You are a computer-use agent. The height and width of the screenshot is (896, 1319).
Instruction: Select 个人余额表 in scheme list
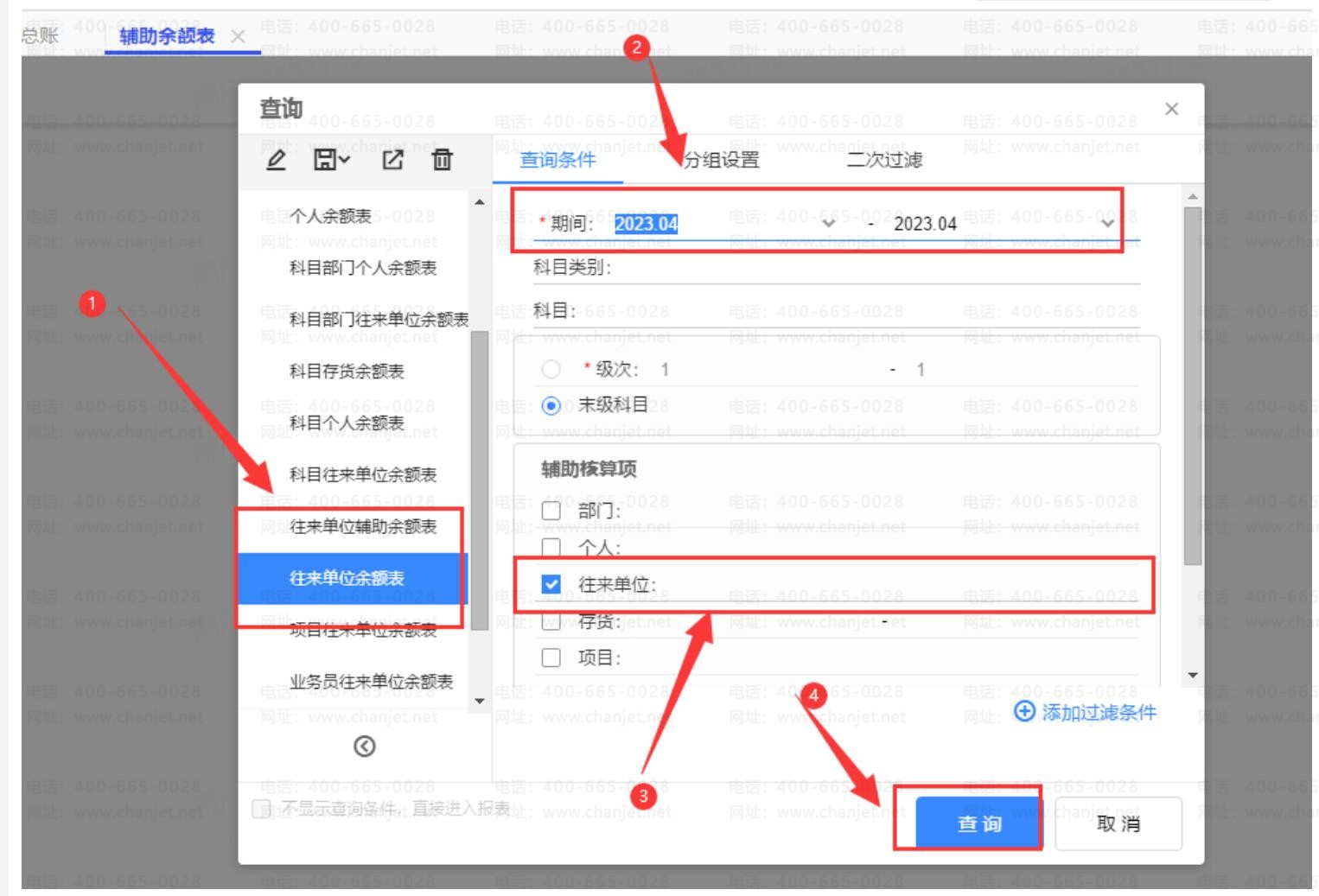click(x=330, y=216)
